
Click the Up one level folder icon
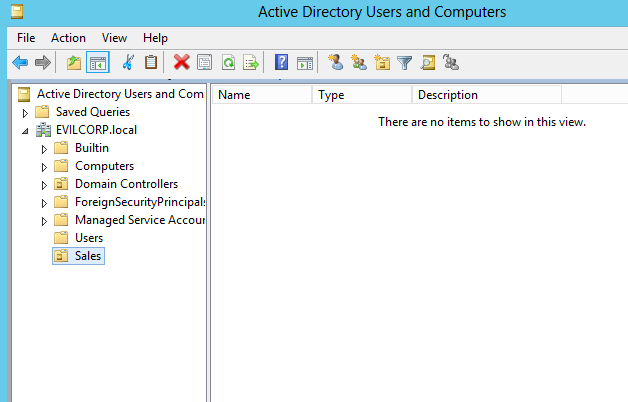click(73, 62)
